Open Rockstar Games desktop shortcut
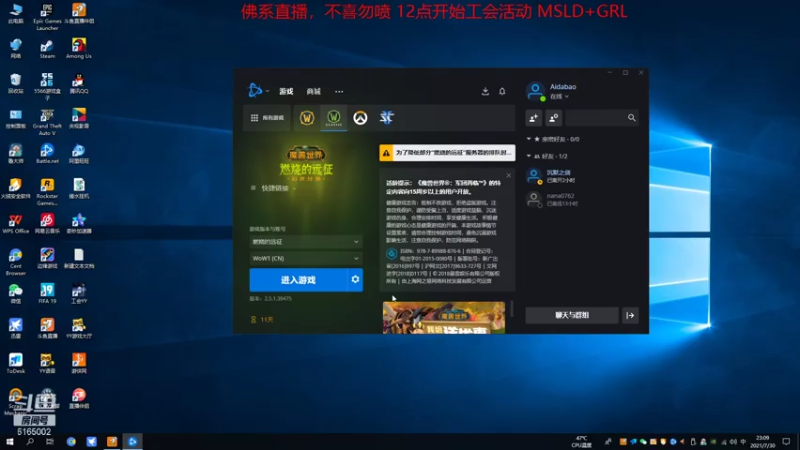 point(47,191)
